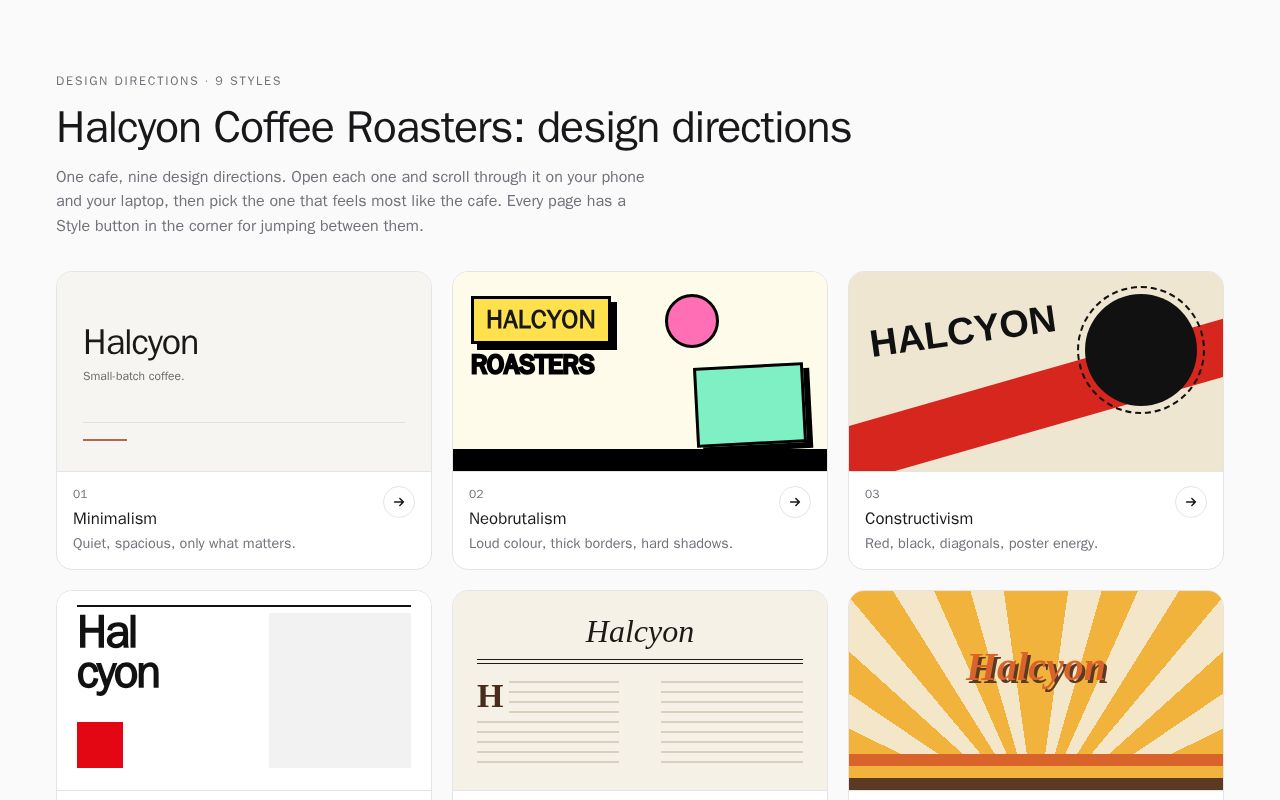Click the page heading 'Halcyon Coffee Roasters: design directions'
The height and width of the screenshot is (800, 1280).
coord(454,128)
